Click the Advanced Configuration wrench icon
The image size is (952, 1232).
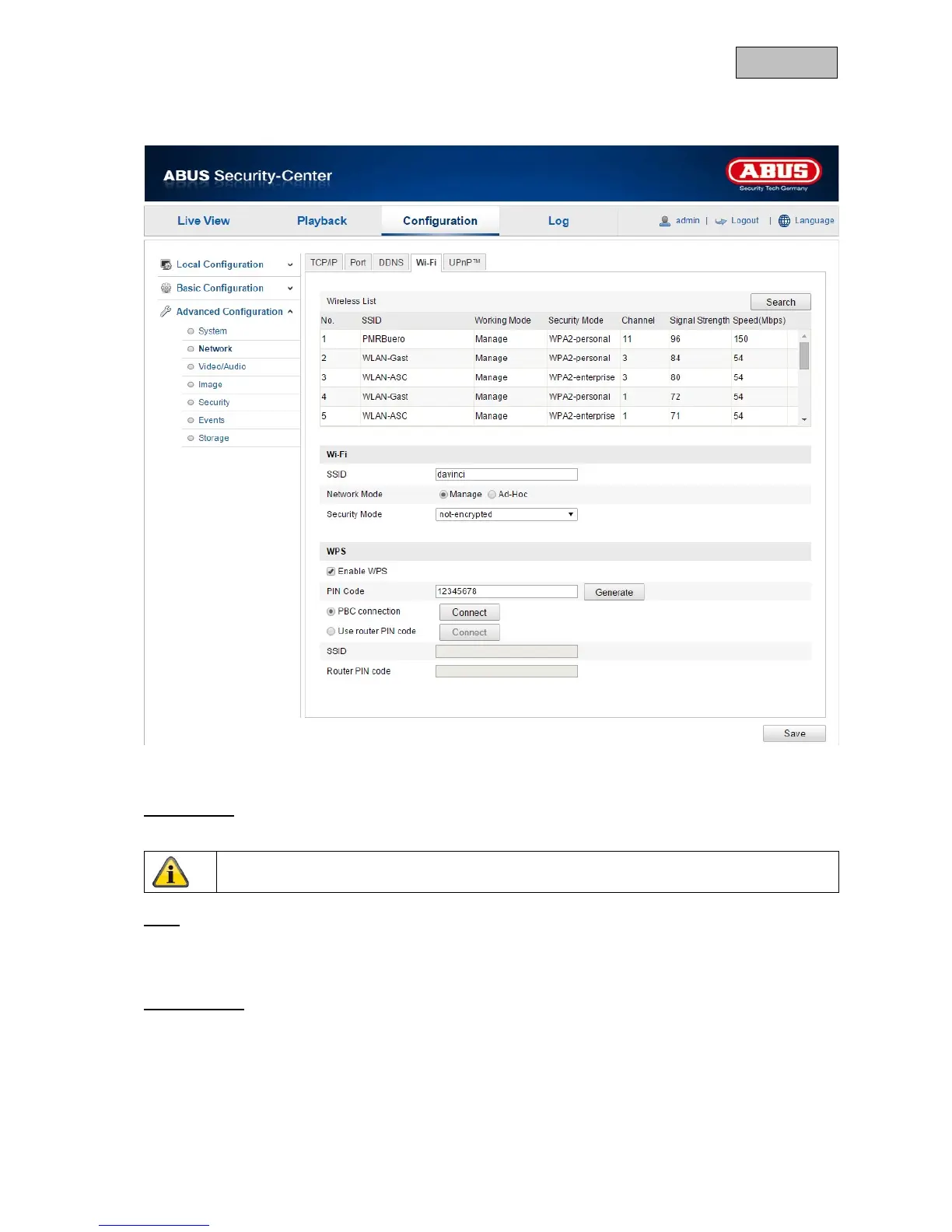[x=166, y=311]
